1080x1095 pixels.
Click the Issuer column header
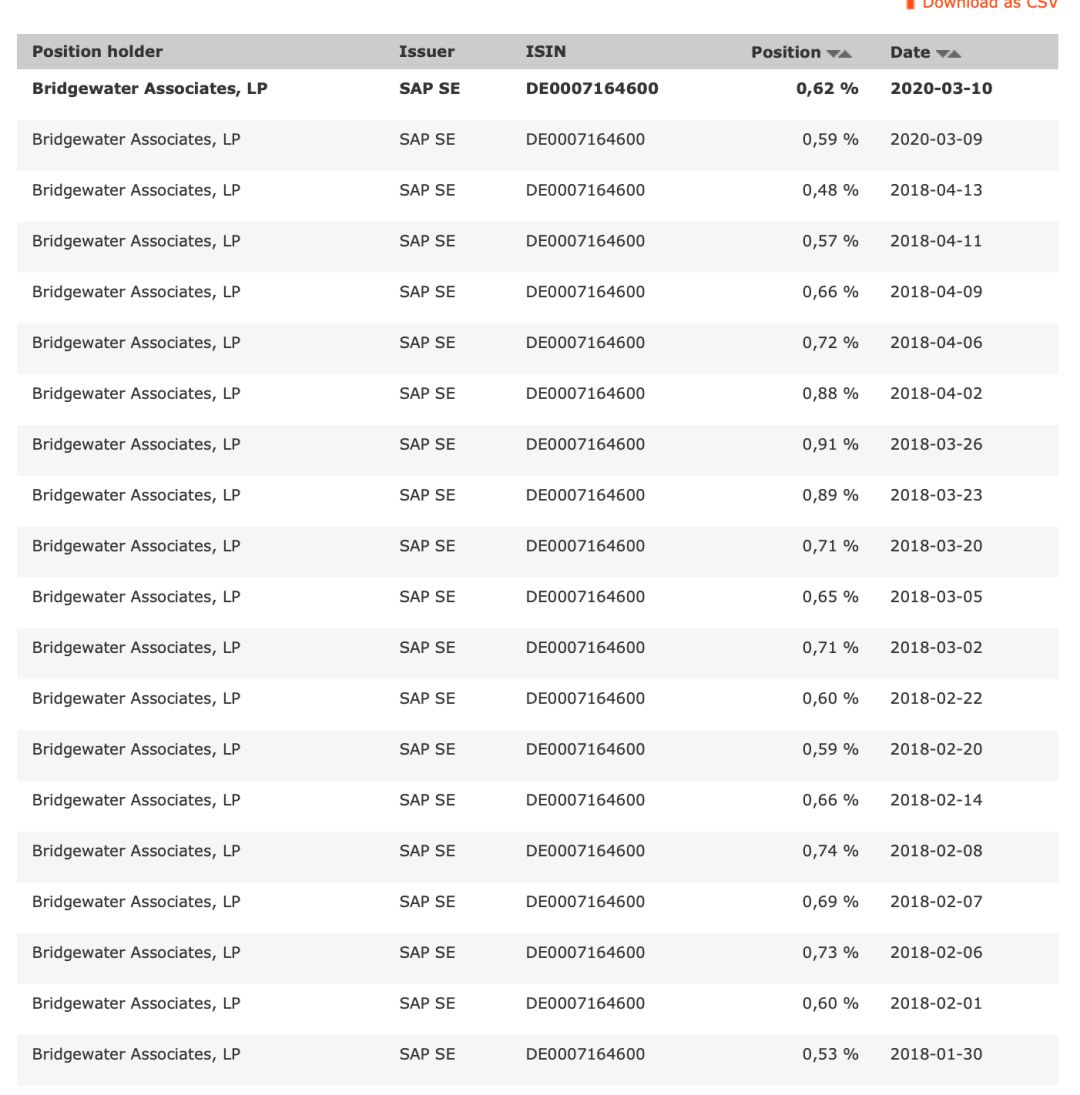tap(426, 52)
